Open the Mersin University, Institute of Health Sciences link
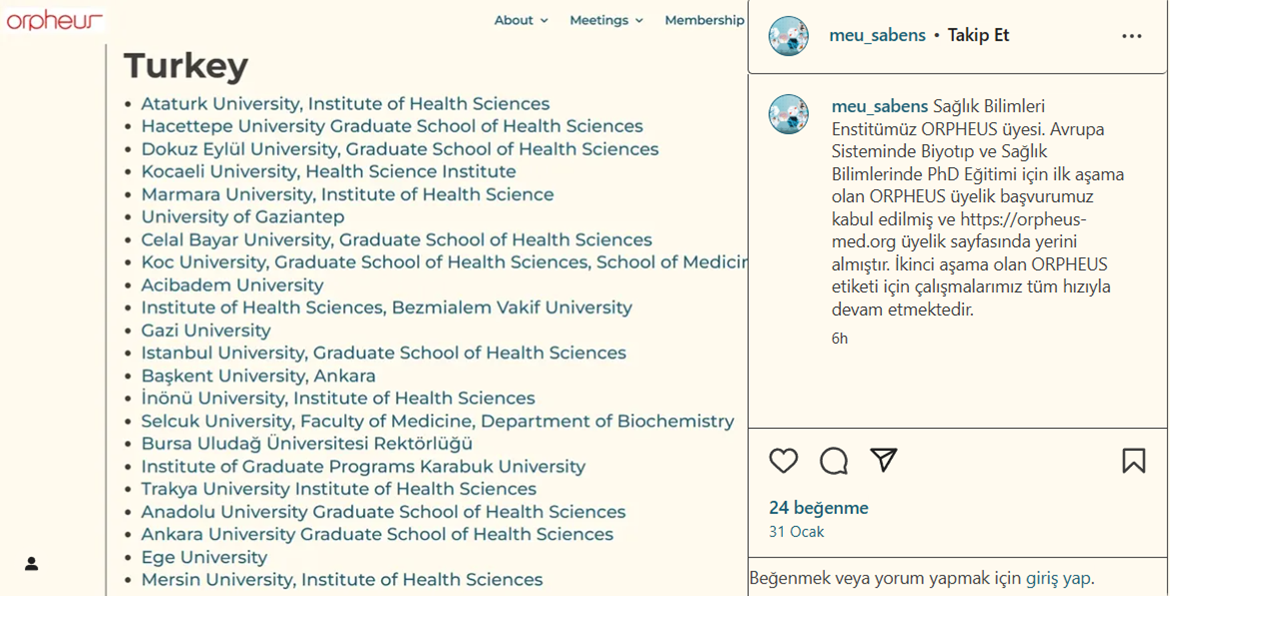Screen dimensions: 1268x628 (x=342, y=580)
